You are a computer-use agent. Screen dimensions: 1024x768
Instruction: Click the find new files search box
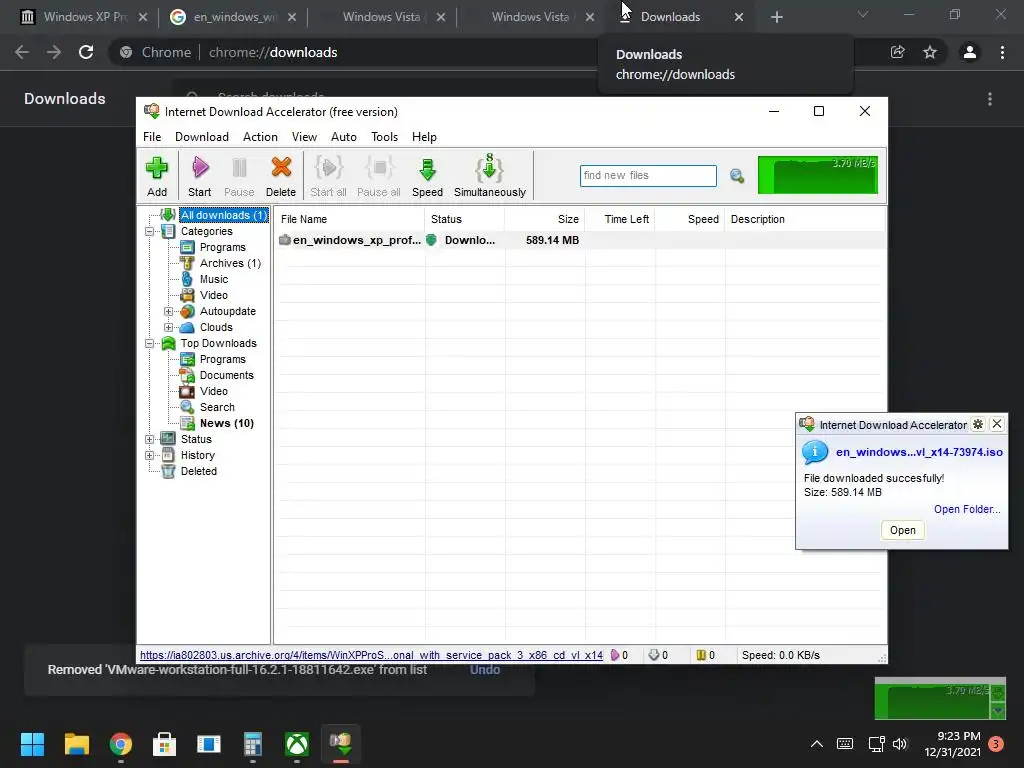648,176
